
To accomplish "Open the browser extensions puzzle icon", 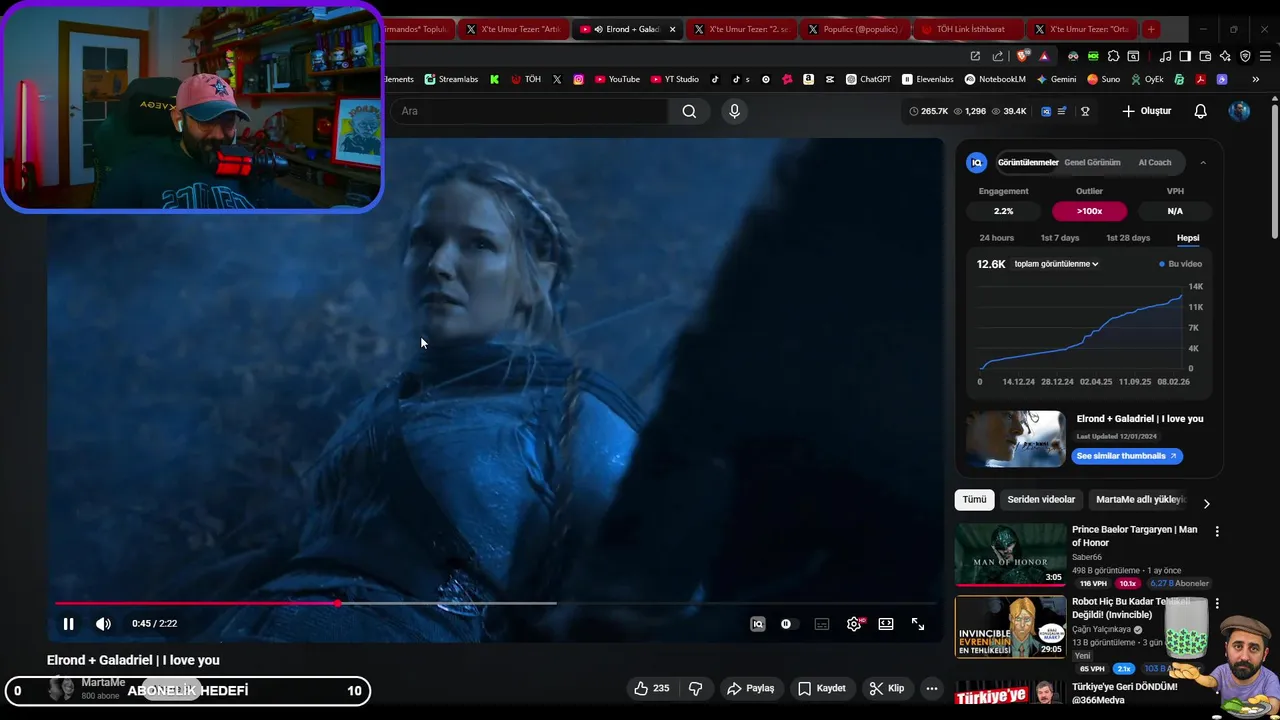I will pyautogui.click(x=1113, y=56).
